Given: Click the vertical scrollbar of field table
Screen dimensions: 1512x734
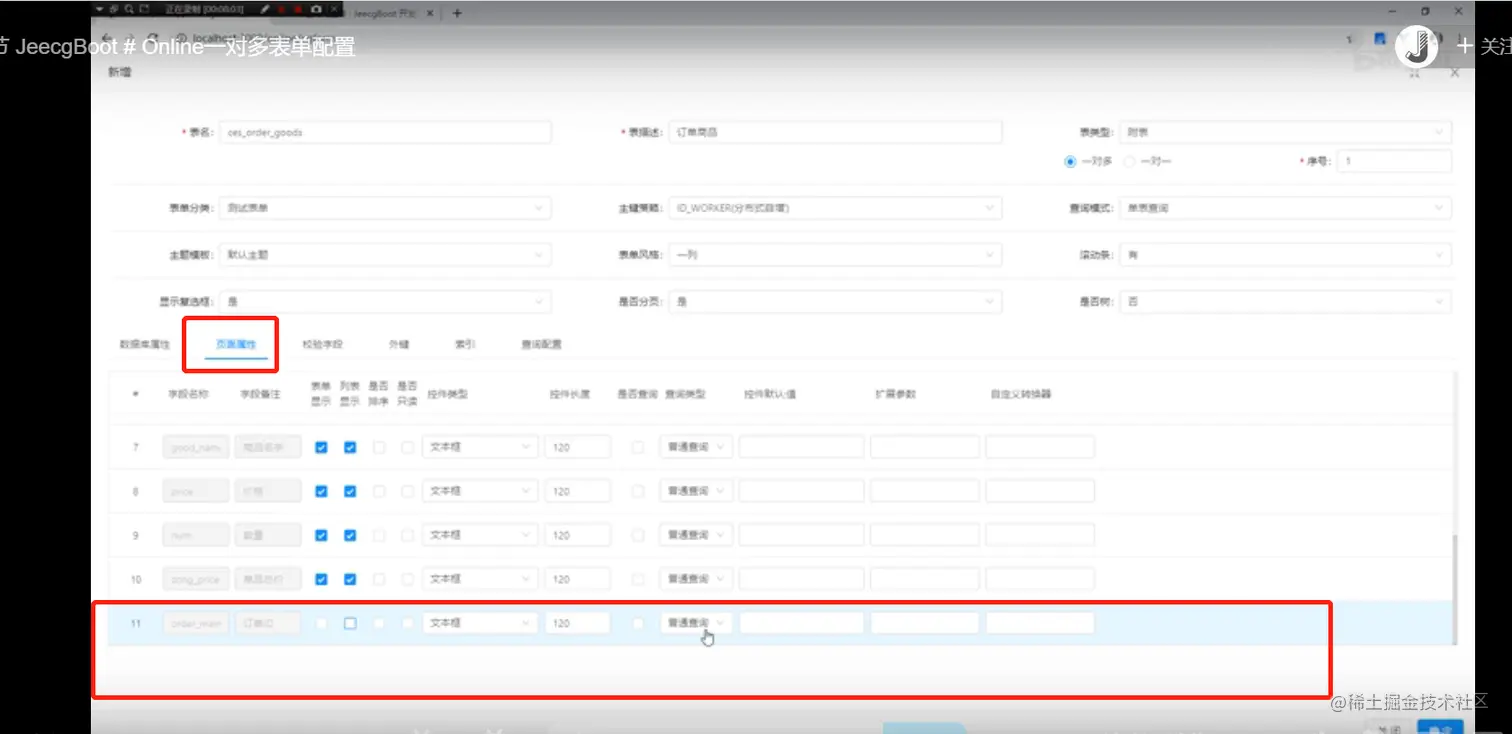Looking at the screenshot, I should [x=1454, y=590].
